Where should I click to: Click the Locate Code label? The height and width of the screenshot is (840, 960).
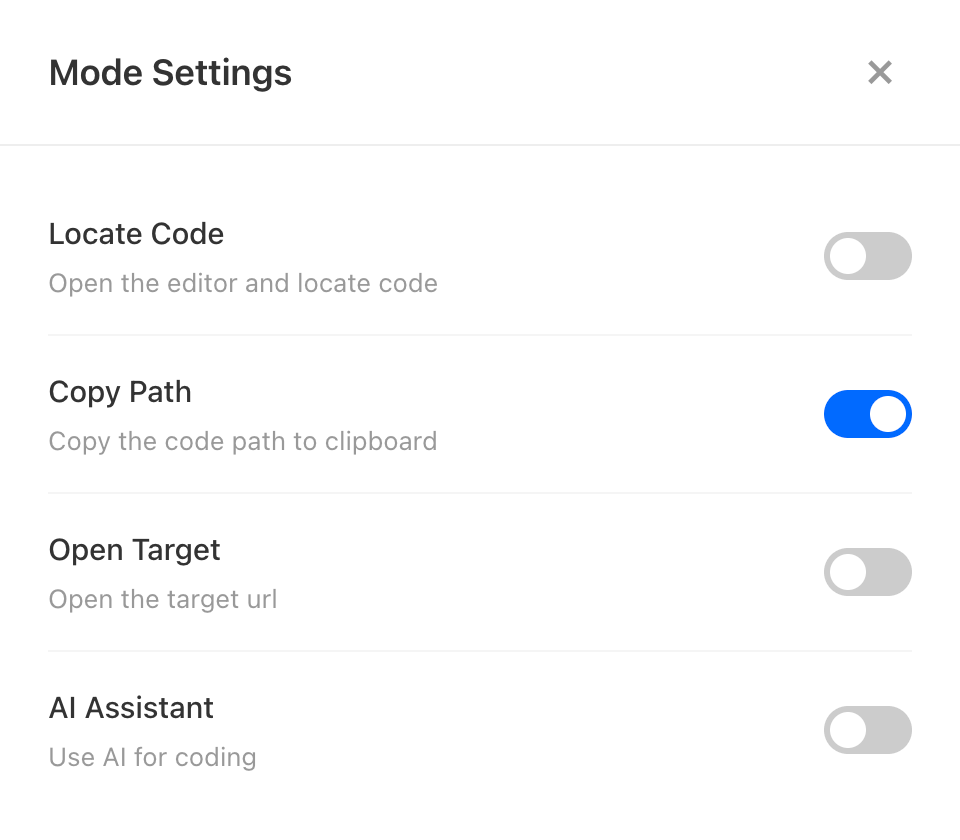[x=136, y=234]
